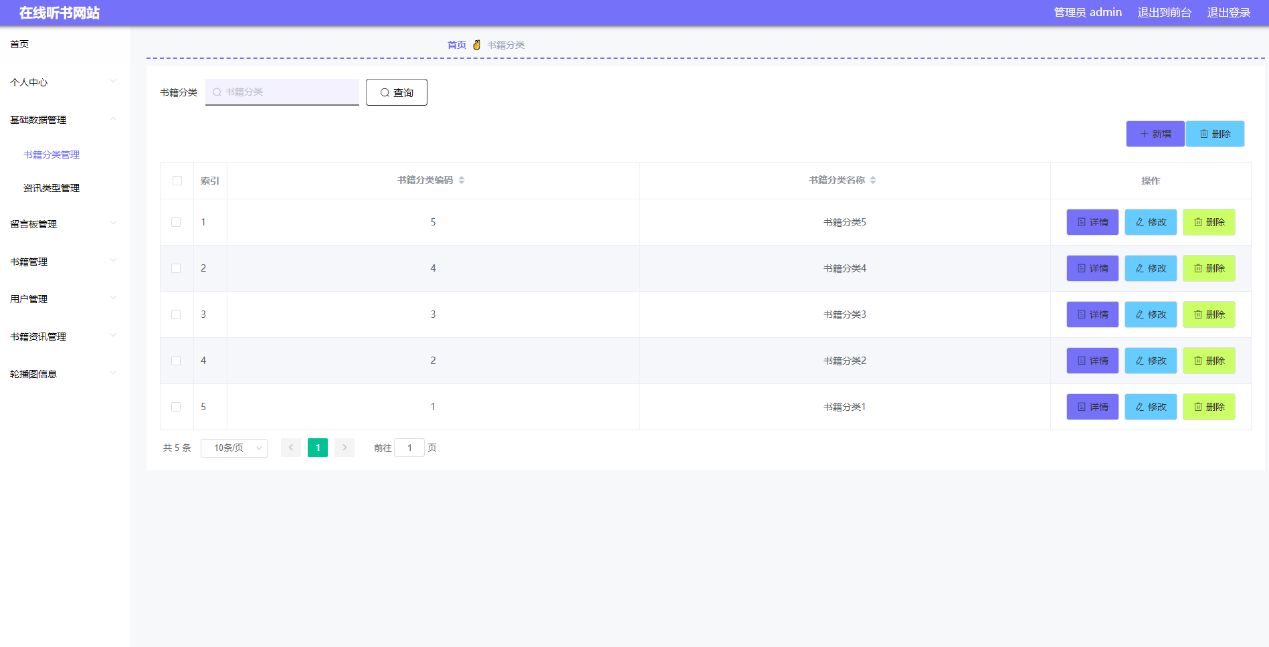Click 退出登录 link
Screen dimensions: 1269x647
click(1229, 13)
